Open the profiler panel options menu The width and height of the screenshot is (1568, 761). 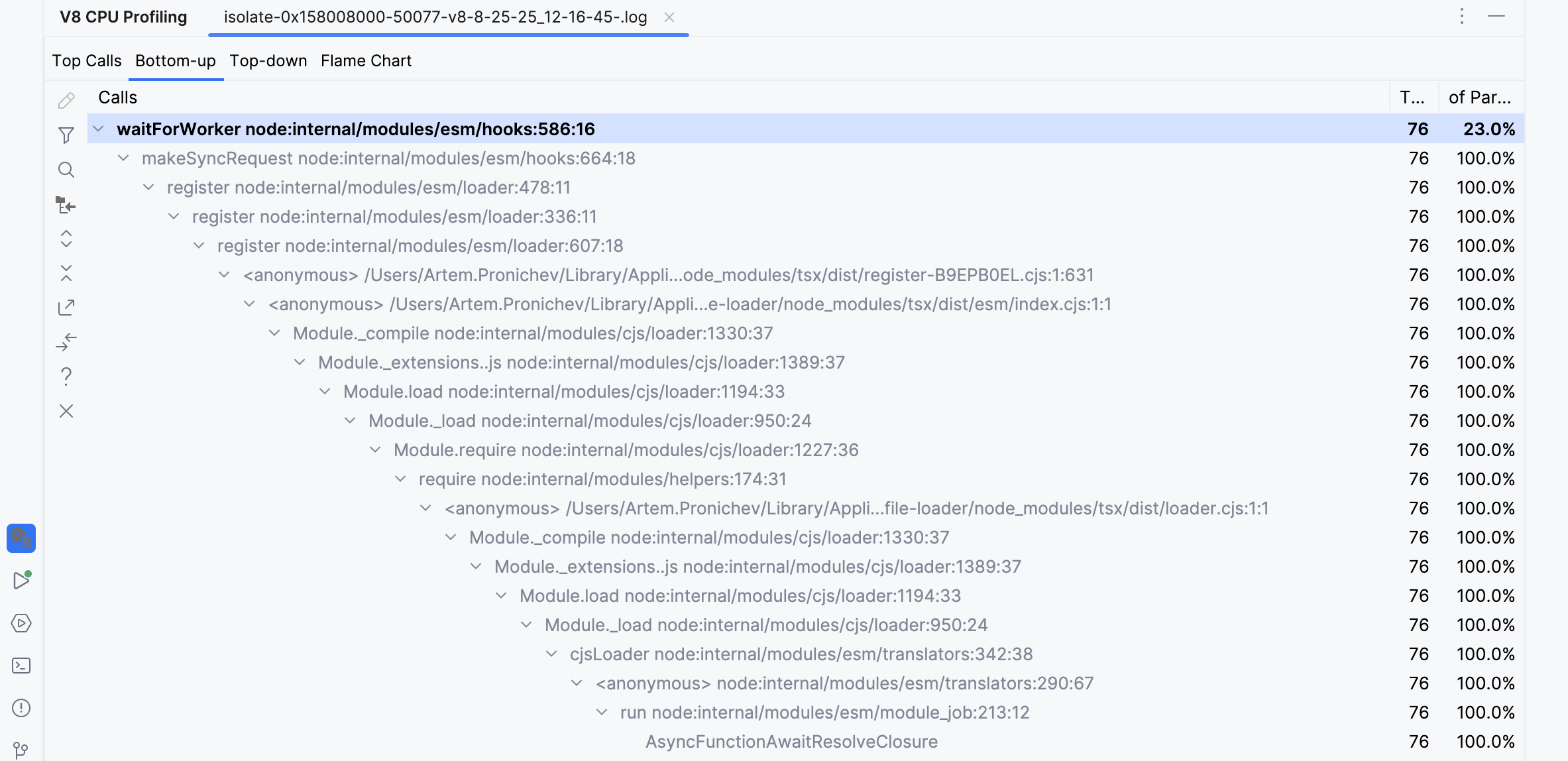pos(1461,17)
